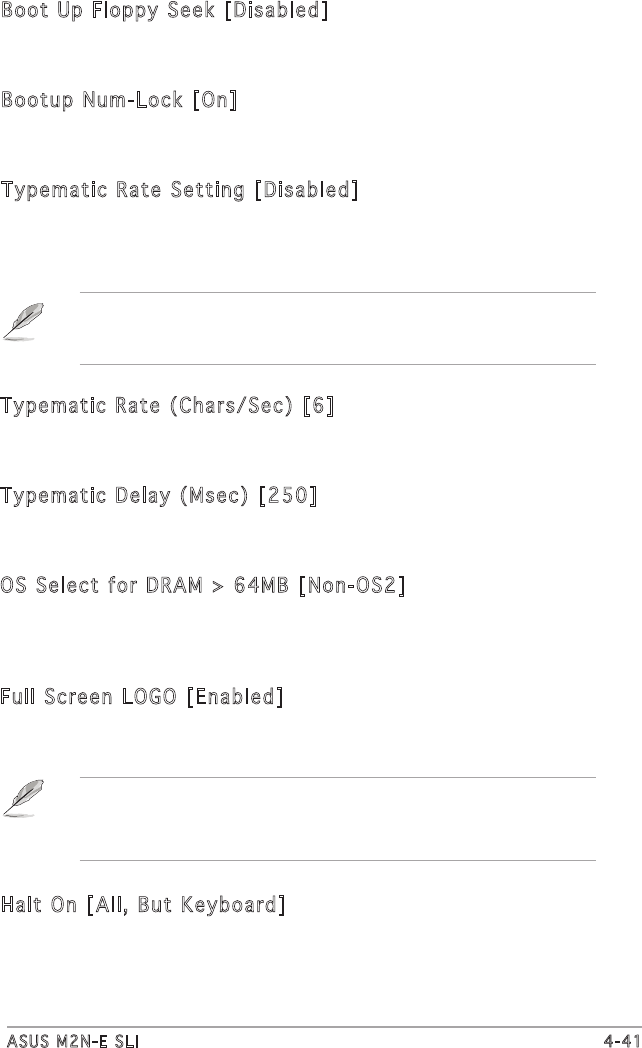Toggle the [Enabled] value of Full Screen LOGO
This screenshot has height=1048, width=642.
(235, 695)
